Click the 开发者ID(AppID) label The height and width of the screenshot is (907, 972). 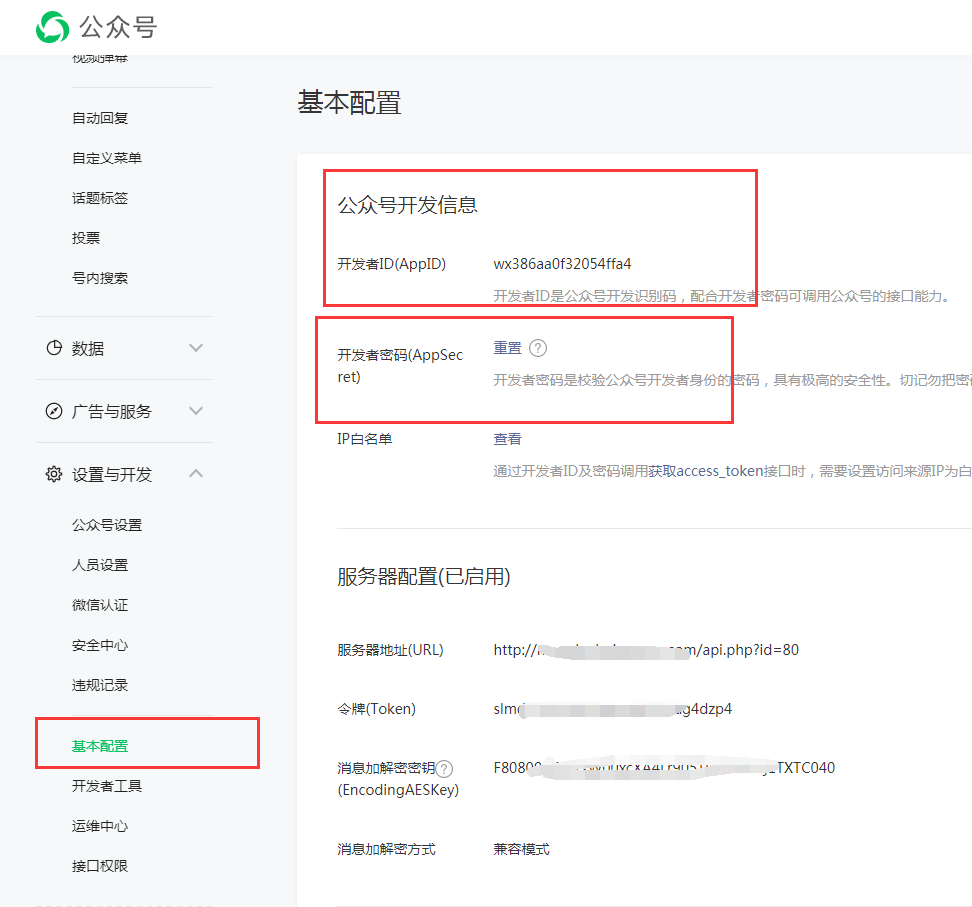tap(392, 264)
